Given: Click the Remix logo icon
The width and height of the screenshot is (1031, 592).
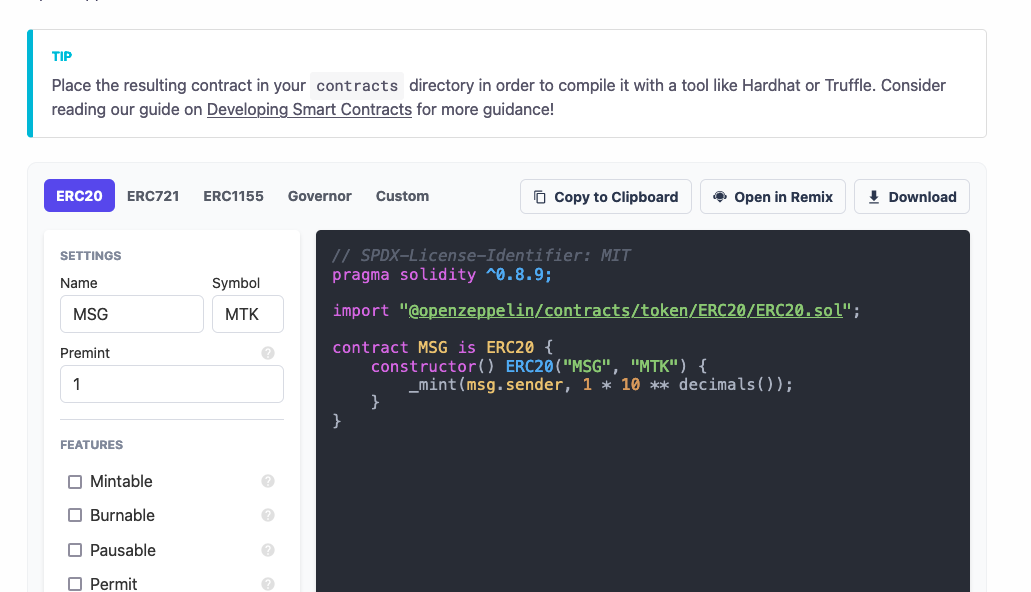Looking at the screenshot, I should tap(720, 197).
